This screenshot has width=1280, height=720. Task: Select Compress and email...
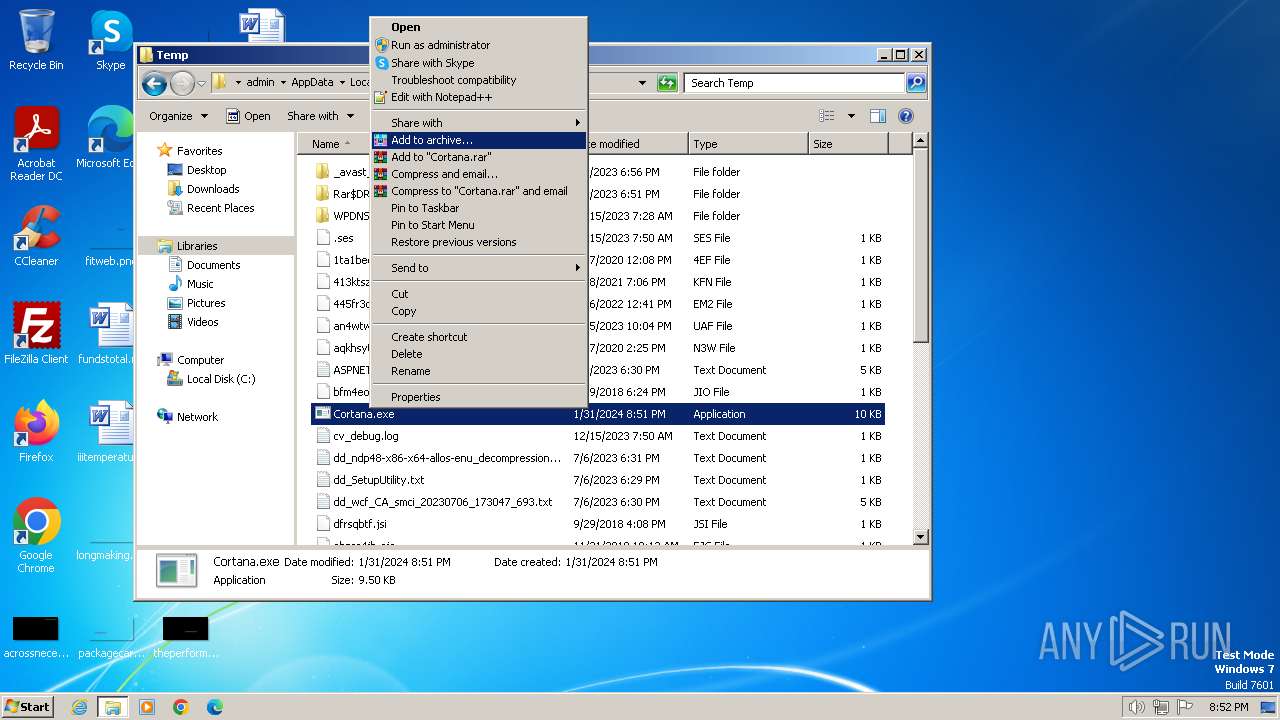(x=479, y=174)
